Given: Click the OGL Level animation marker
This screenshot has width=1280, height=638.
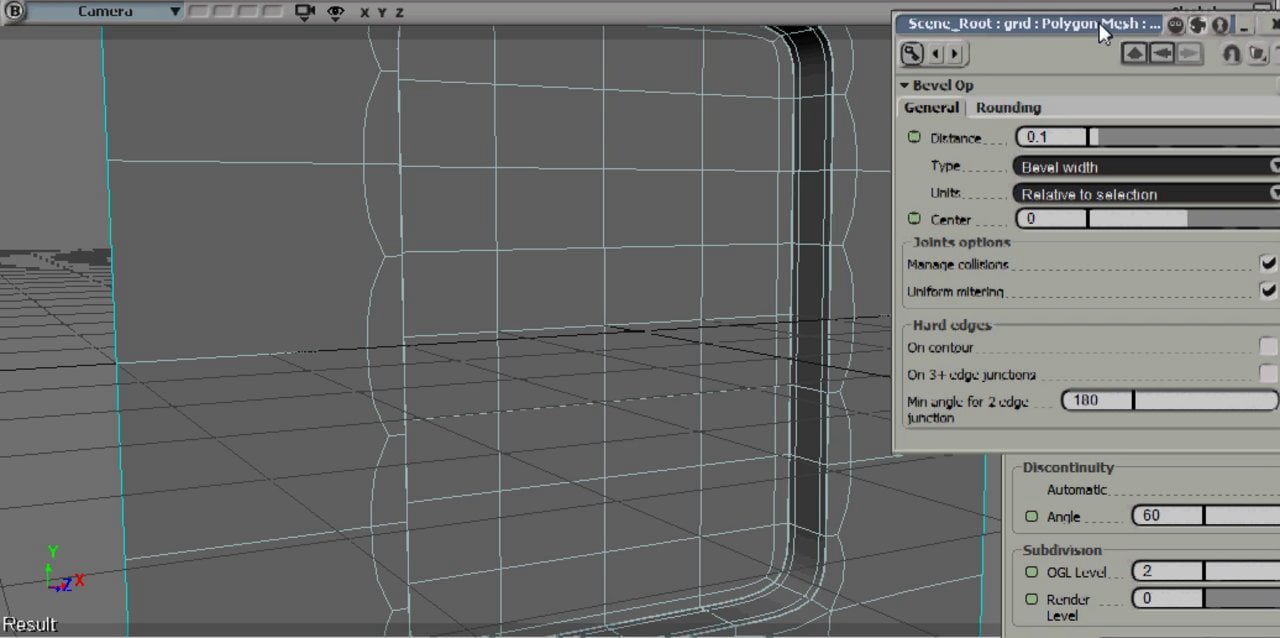Looking at the screenshot, I should pyautogui.click(x=1032, y=572).
